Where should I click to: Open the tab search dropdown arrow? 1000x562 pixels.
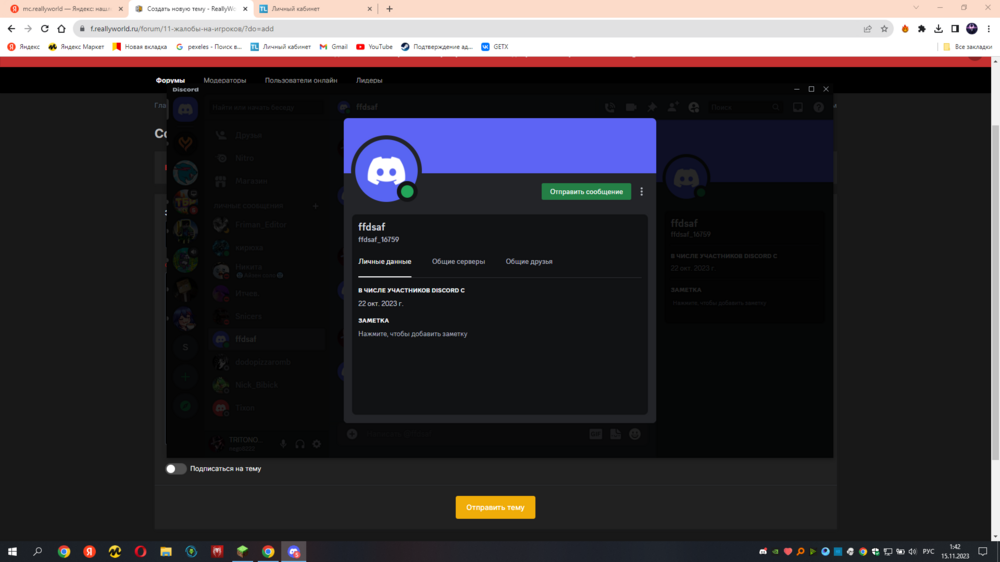click(x=916, y=8)
